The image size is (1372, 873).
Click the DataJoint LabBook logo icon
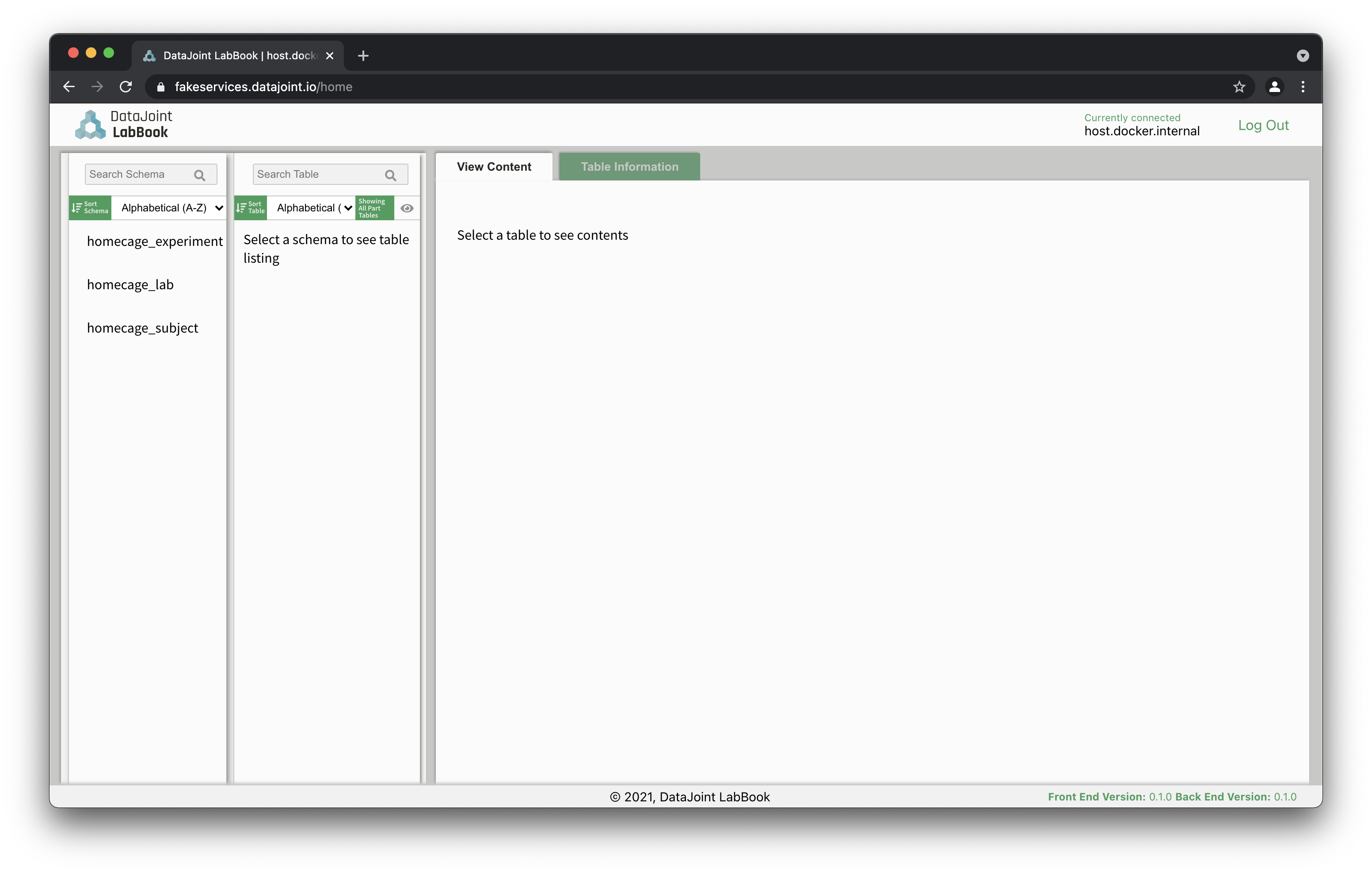[90, 125]
